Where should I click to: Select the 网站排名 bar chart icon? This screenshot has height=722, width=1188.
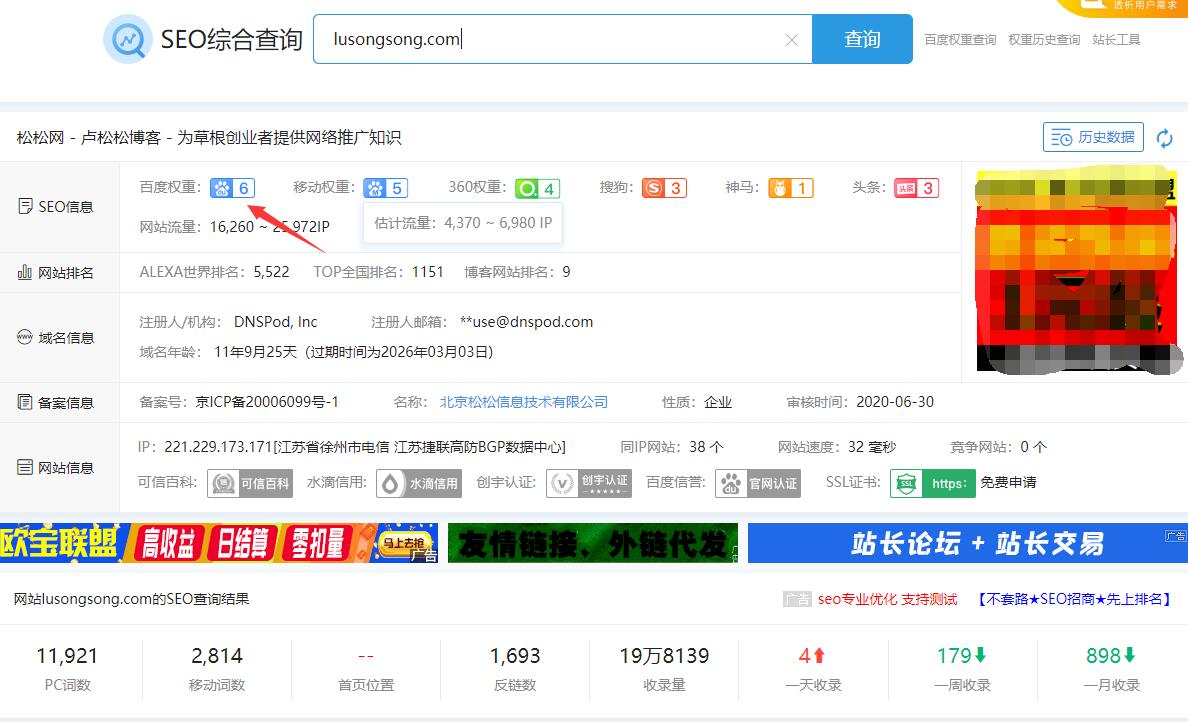point(25,272)
